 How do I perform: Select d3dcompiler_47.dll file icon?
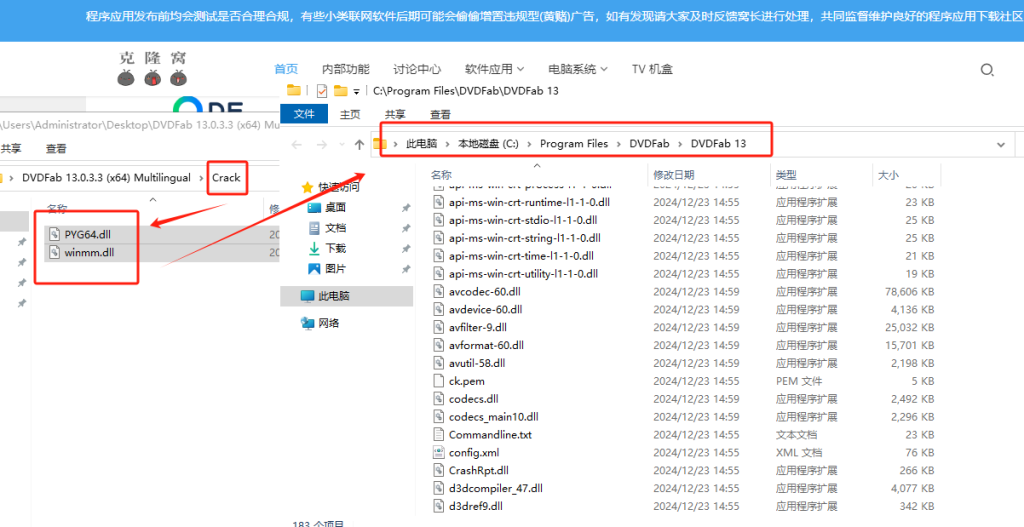point(439,487)
